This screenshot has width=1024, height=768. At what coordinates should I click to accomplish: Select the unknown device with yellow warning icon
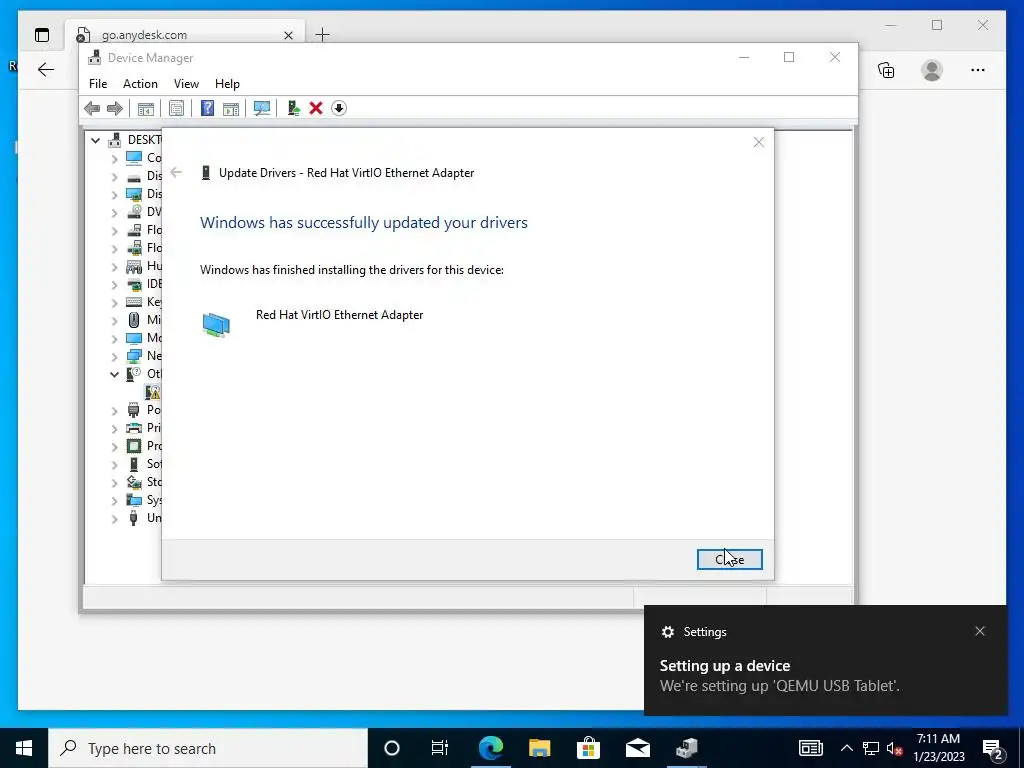[152, 392]
